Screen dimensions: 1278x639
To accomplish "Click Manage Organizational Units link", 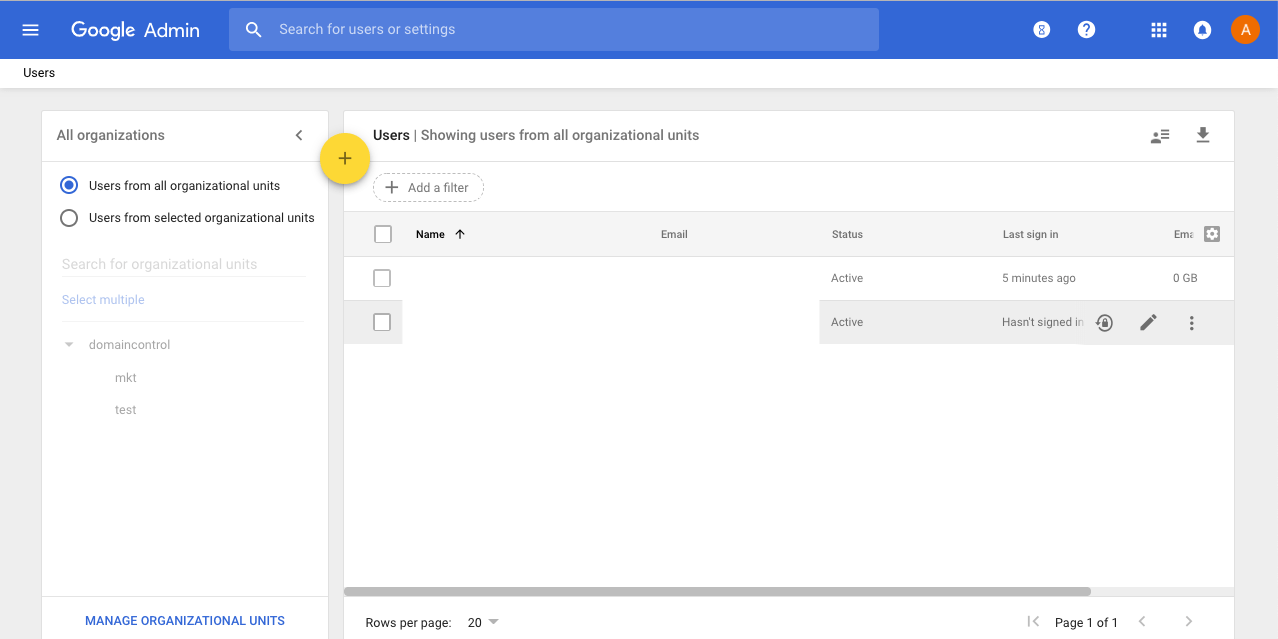I will pos(185,620).
